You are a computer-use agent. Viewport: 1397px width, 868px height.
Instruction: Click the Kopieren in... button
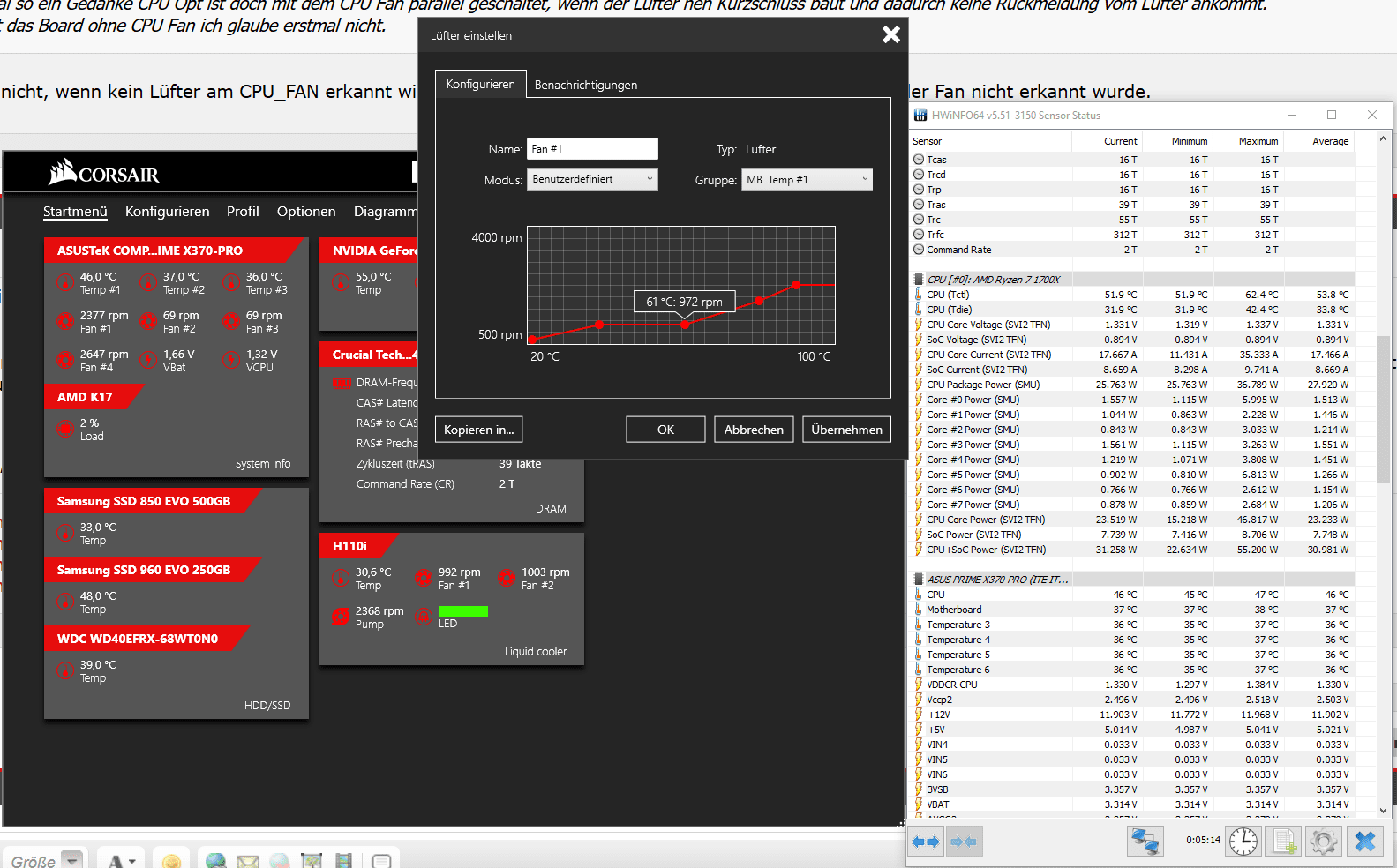(479, 430)
